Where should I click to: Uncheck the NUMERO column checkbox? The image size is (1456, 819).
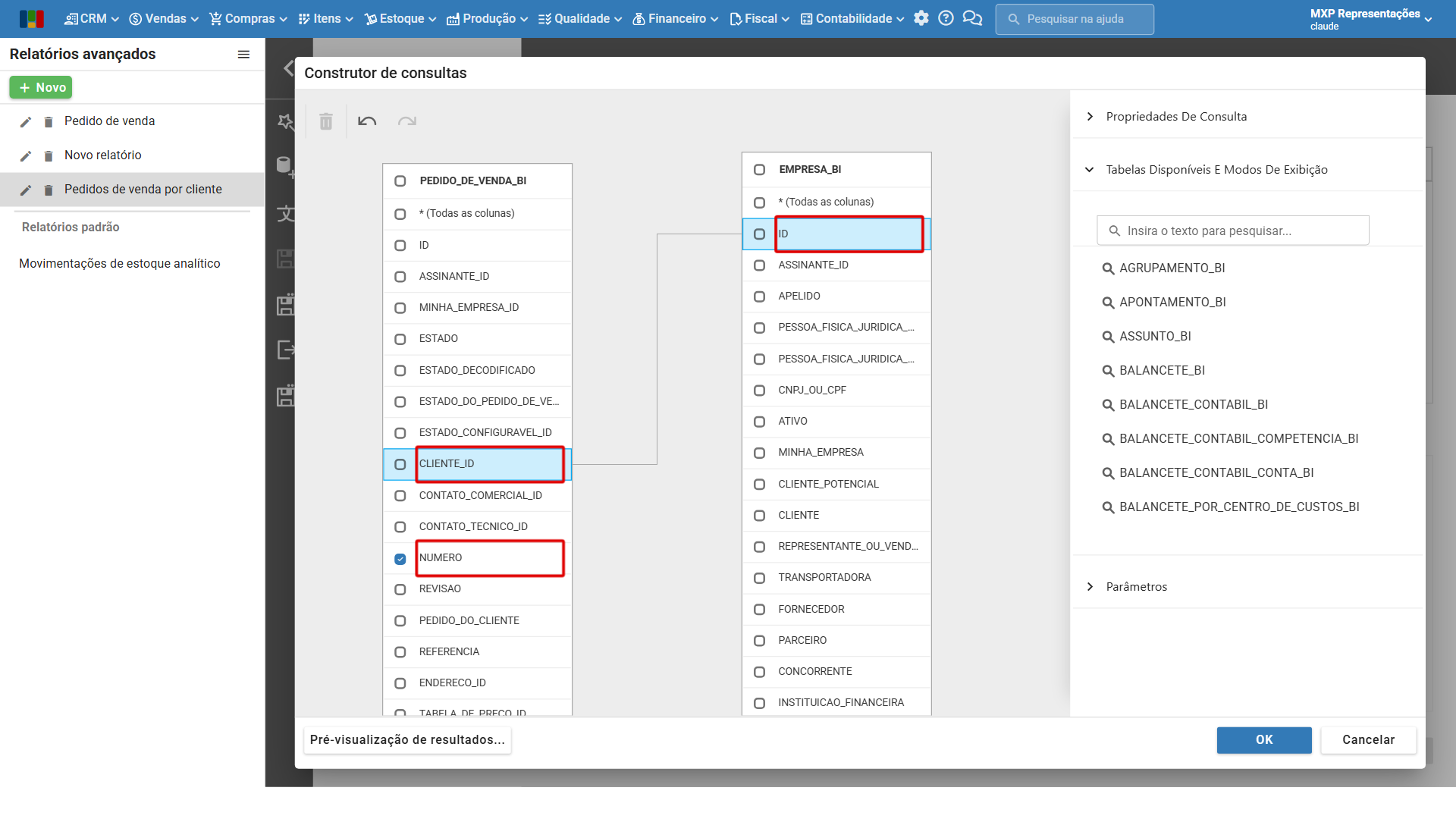point(400,559)
